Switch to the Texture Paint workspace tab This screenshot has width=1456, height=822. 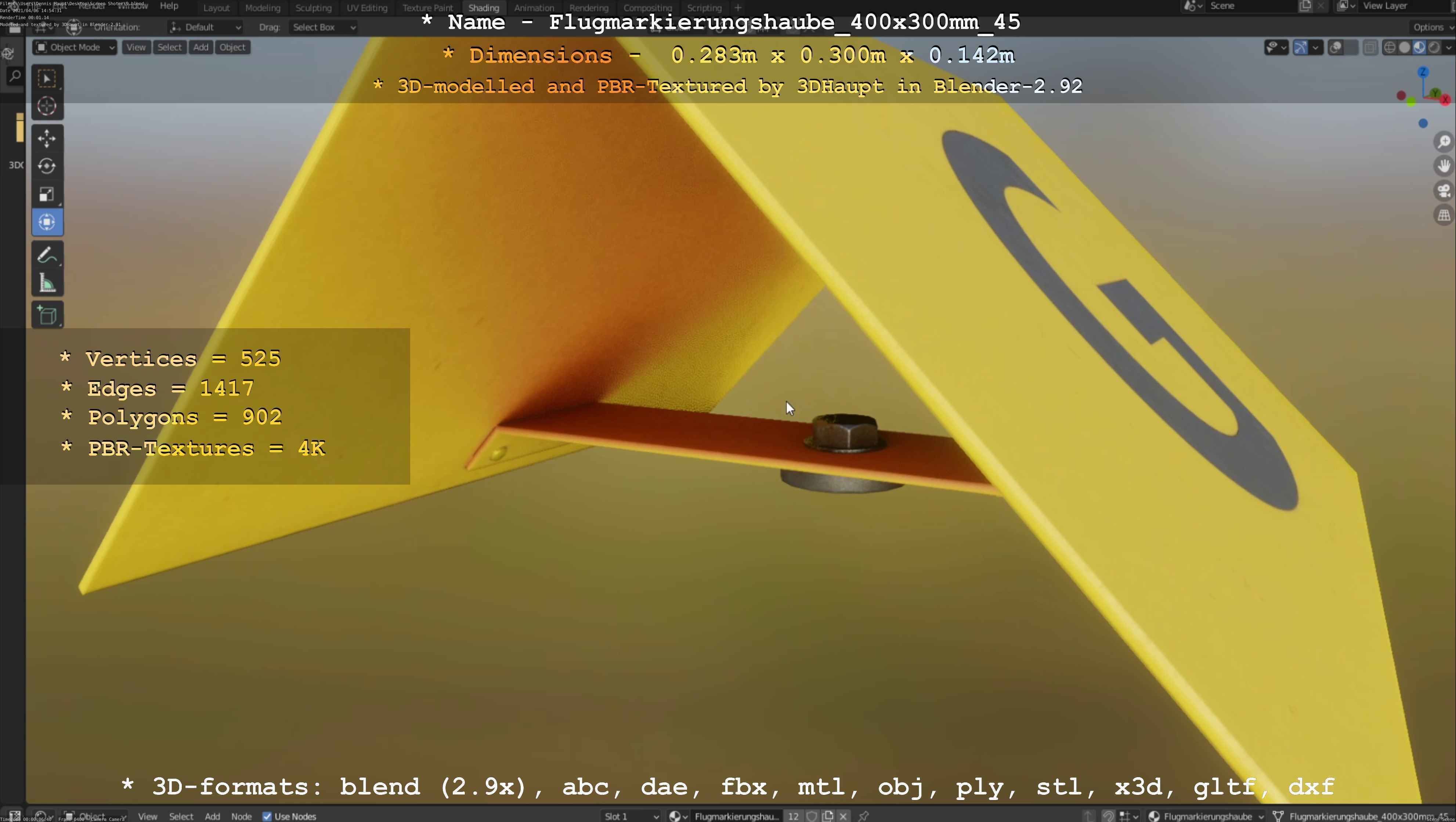click(x=428, y=8)
